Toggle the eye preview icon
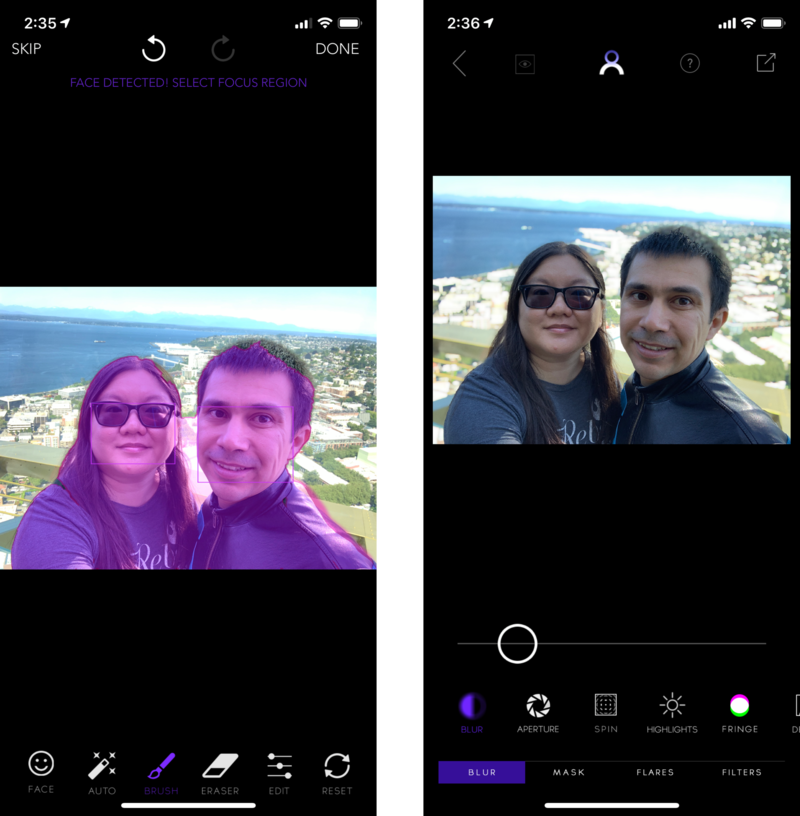 pos(525,64)
